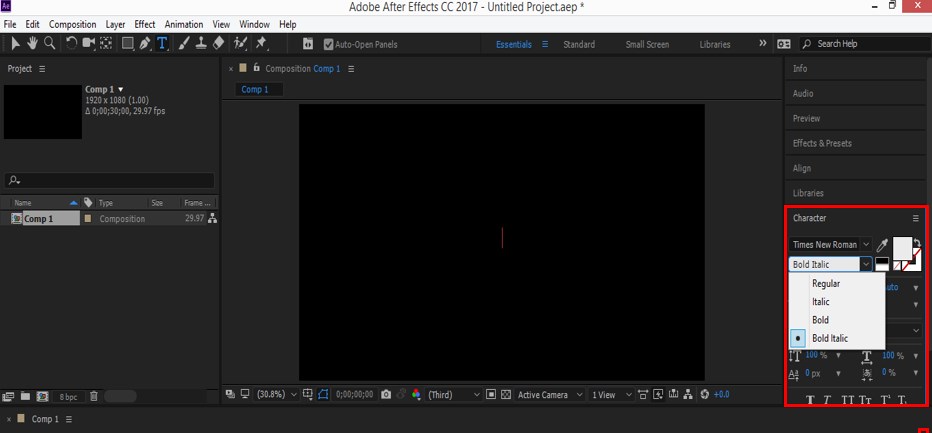Screen dimensions: 932x433
Task: Switch to the Libraries workspace
Action: [715, 45]
